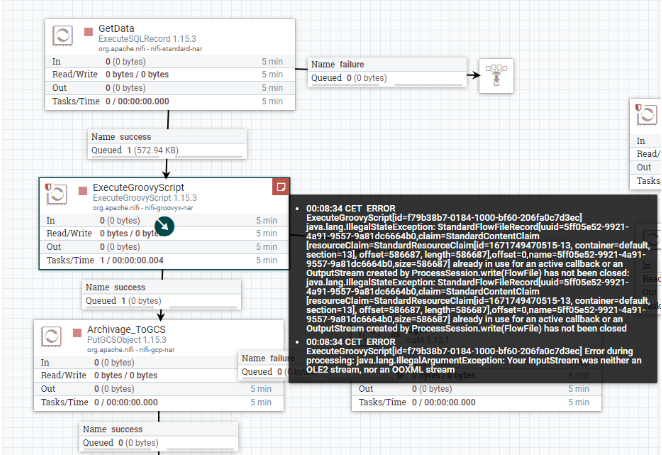Screen dimensions: 662x455
Task: Click 'Queued 1 (572.94 KB)' text
Action: click(135, 150)
